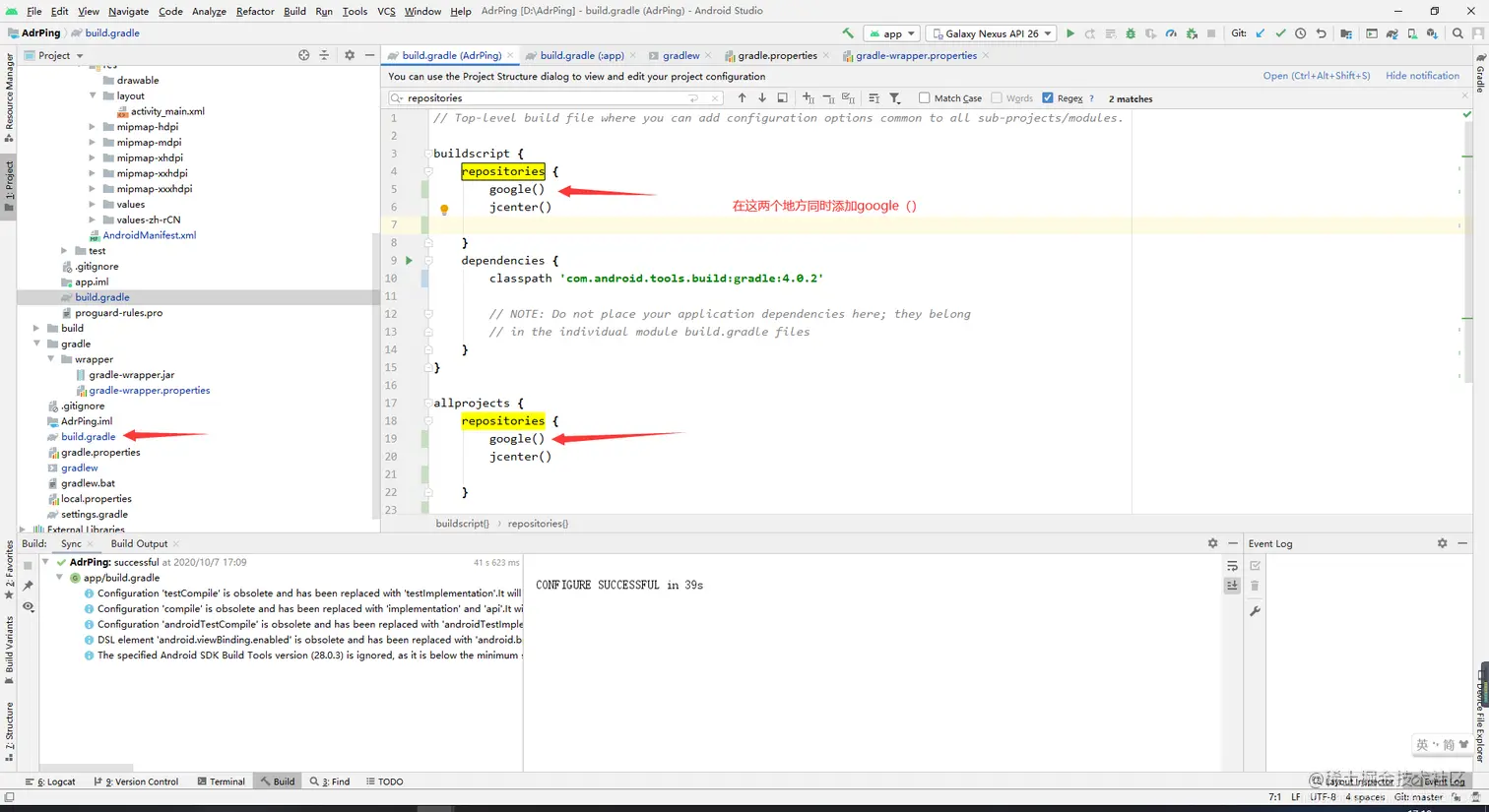Open Event Log gear settings

(1443, 543)
